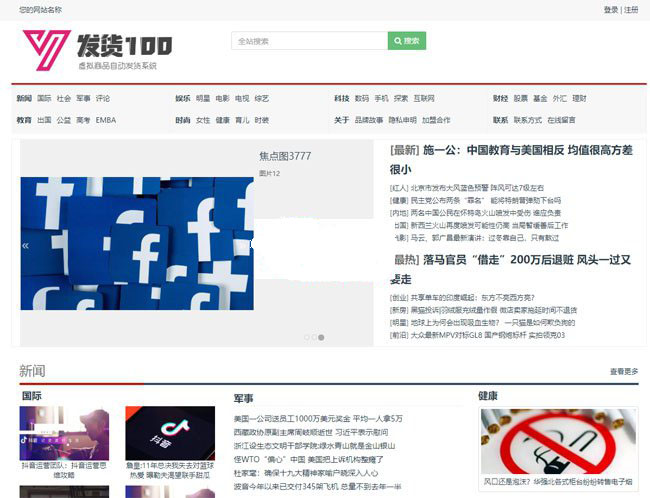Open the 股票 navigation link
Image resolution: width=650 pixels, height=498 pixels.
[521, 98]
